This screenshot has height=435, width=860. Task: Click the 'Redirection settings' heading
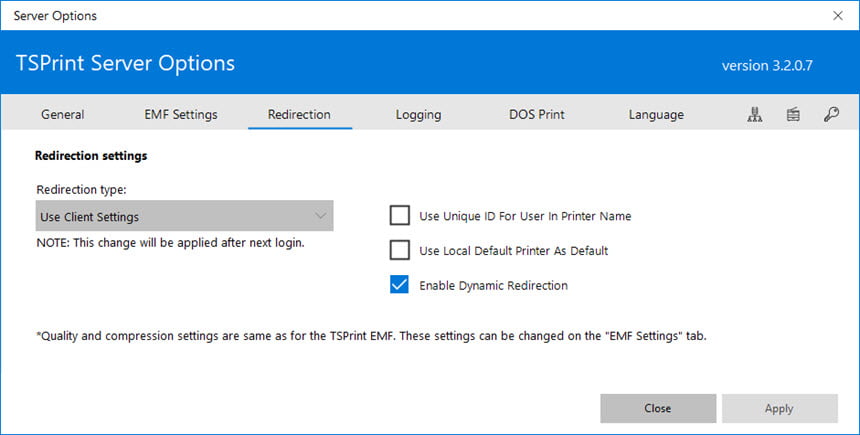[91, 156]
